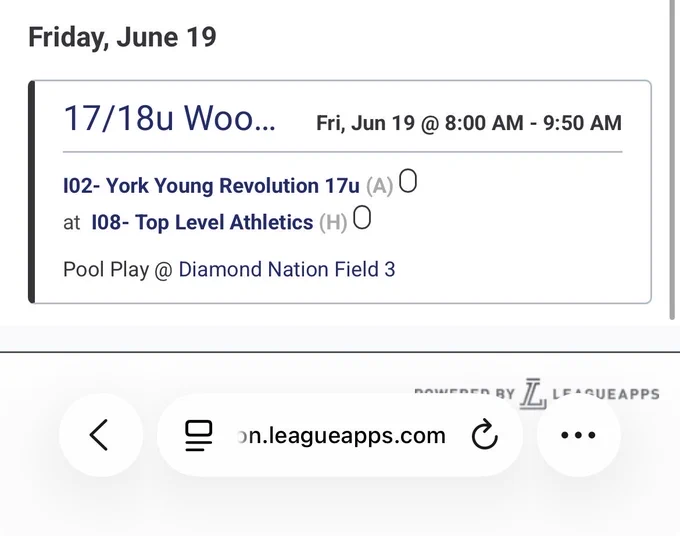This screenshot has height=536, width=680.
Task: Click the (A) away marker
Action: [379, 186]
